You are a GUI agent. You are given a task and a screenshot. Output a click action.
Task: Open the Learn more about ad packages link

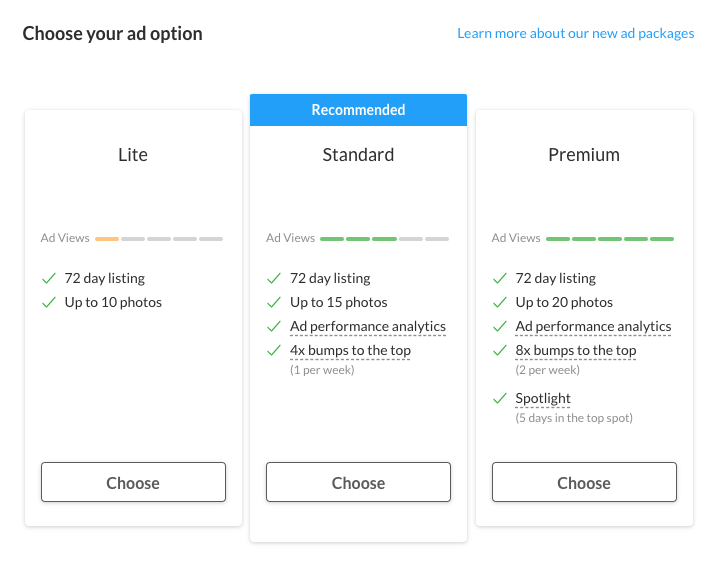click(575, 33)
